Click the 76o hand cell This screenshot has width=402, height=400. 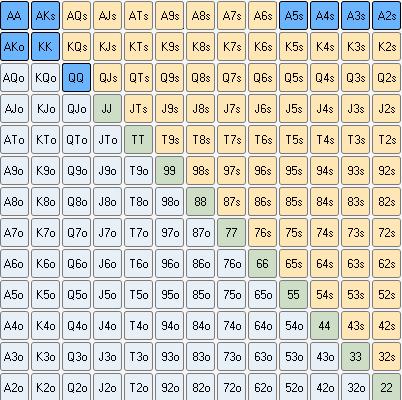pyautogui.click(x=231, y=263)
